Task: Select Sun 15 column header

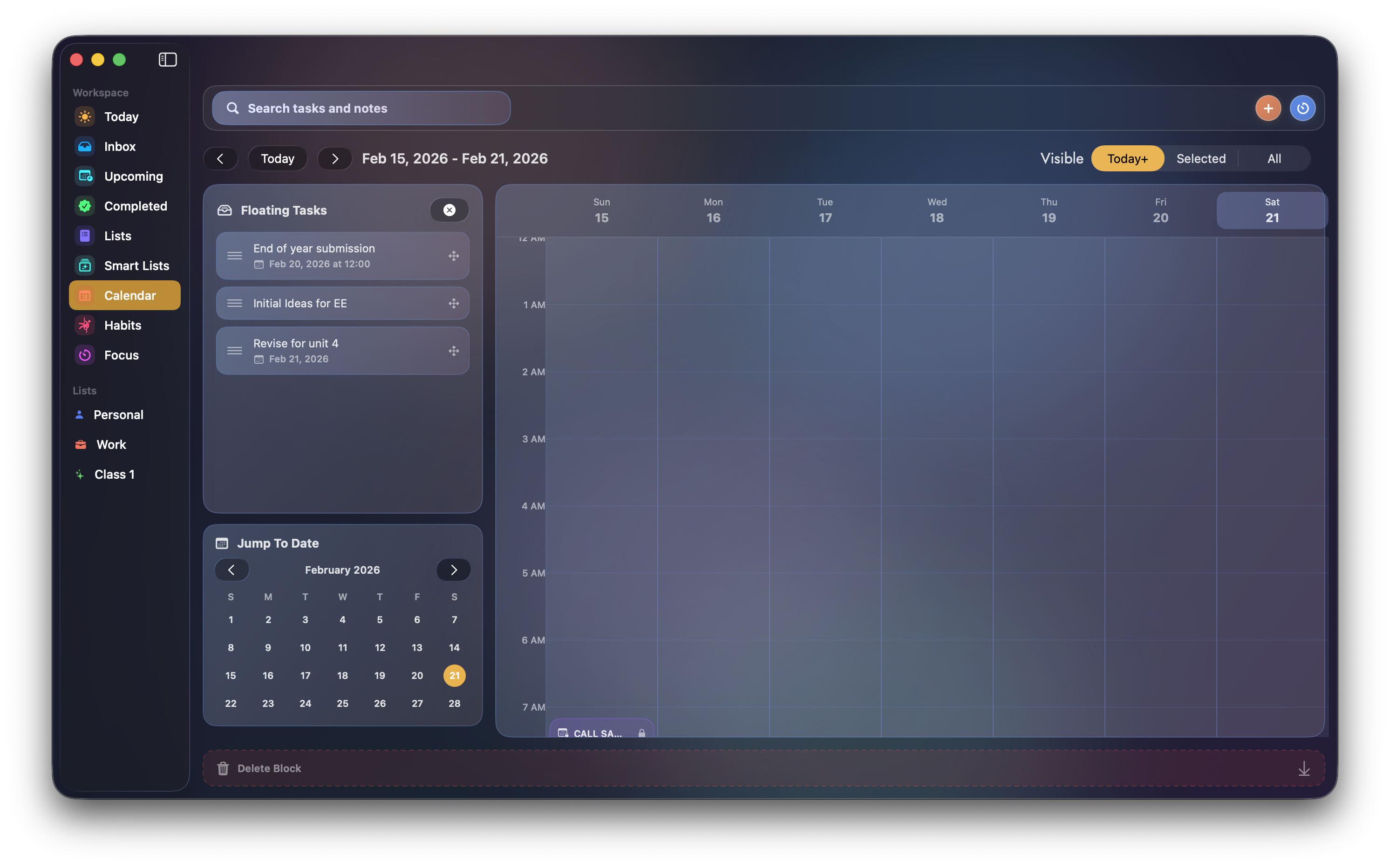Action: (601, 210)
